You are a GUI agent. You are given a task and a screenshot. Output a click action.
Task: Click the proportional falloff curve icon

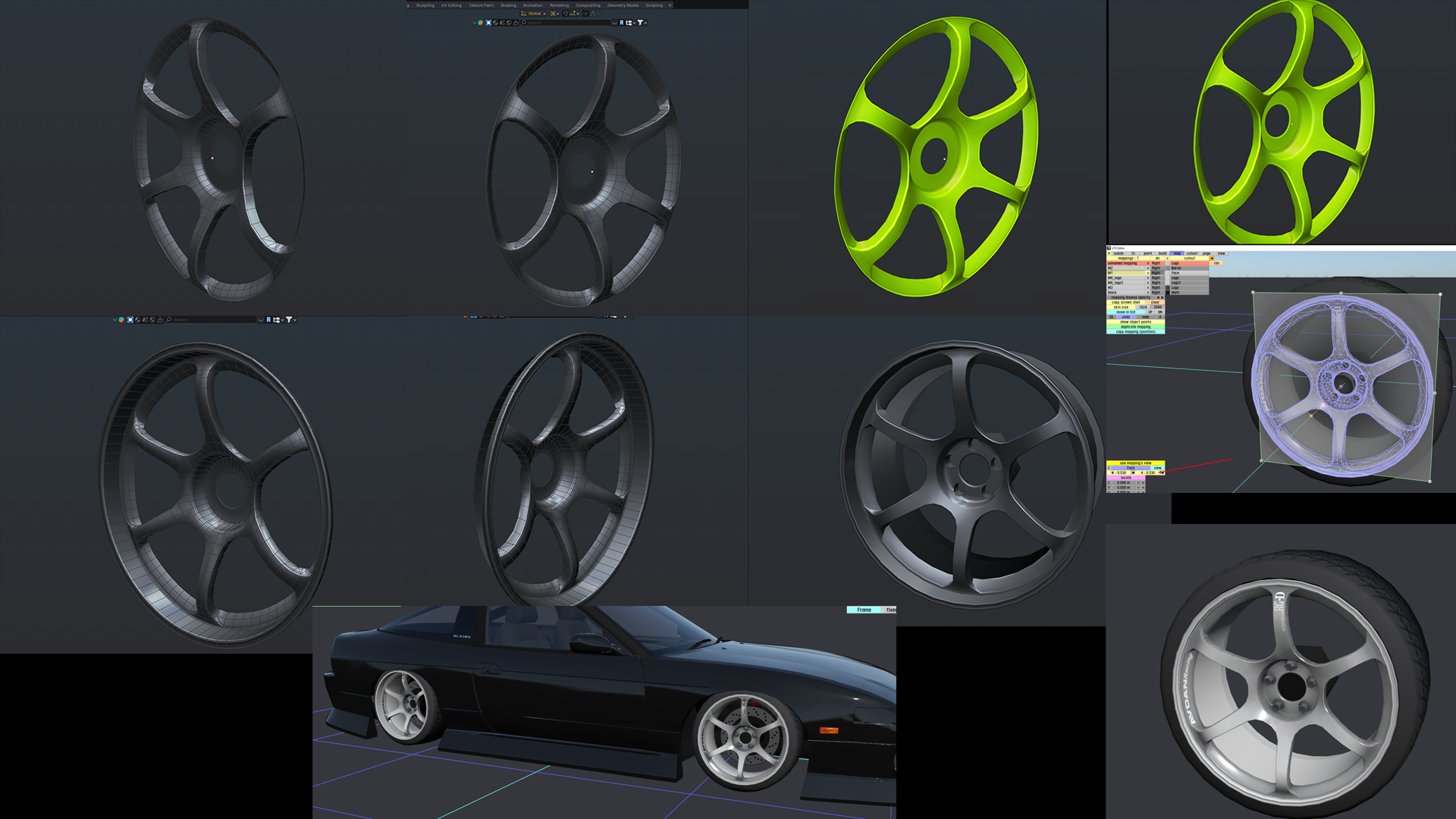(595, 14)
